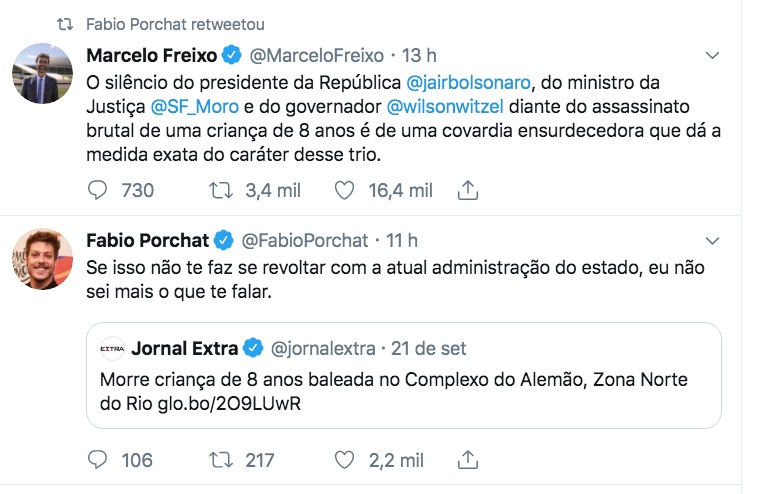Like Fabio Porchat's tweet

coord(345,459)
